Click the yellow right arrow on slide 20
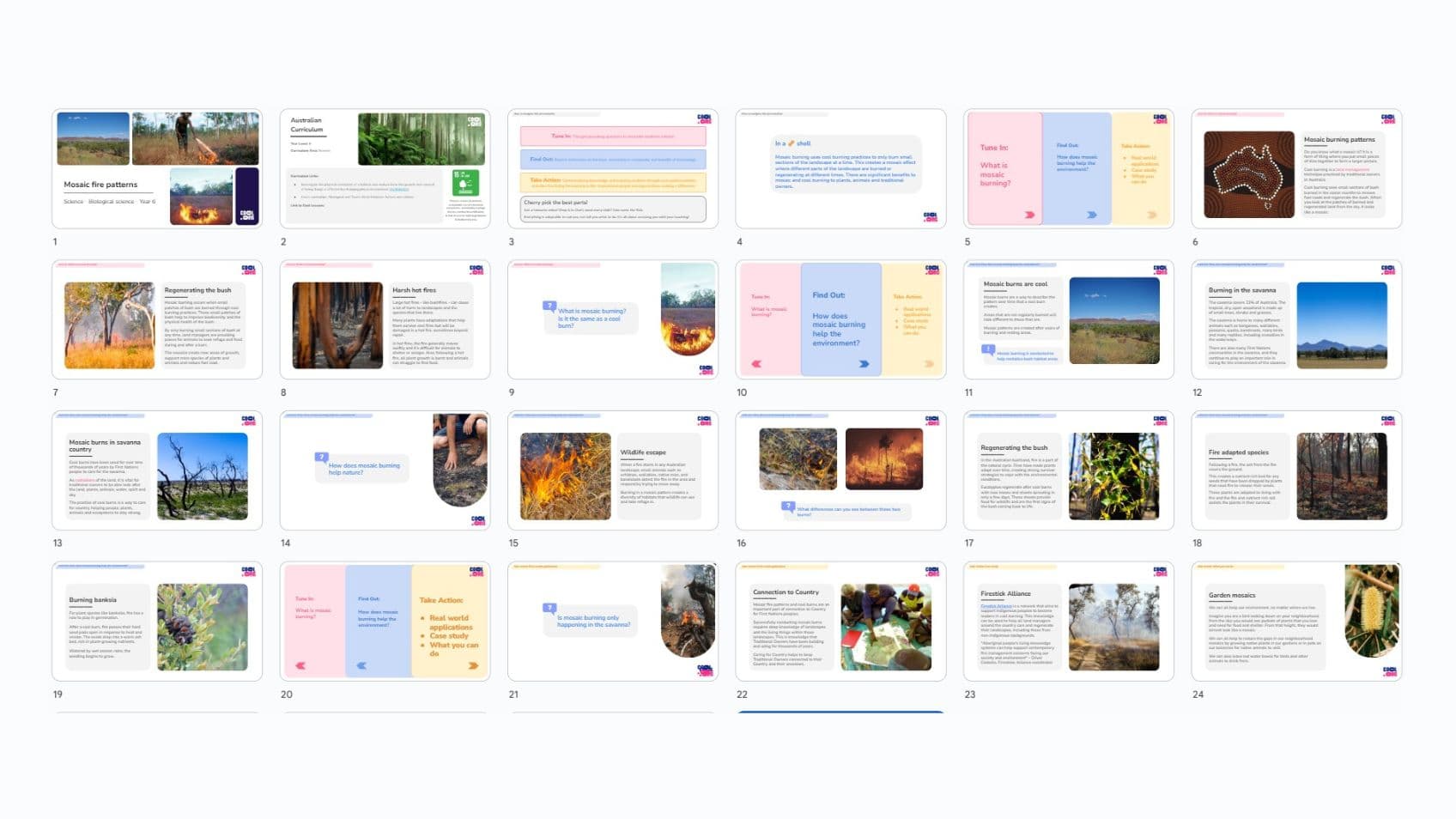Image resolution: width=1456 pixels, height=819 pixels. (473, 665)
